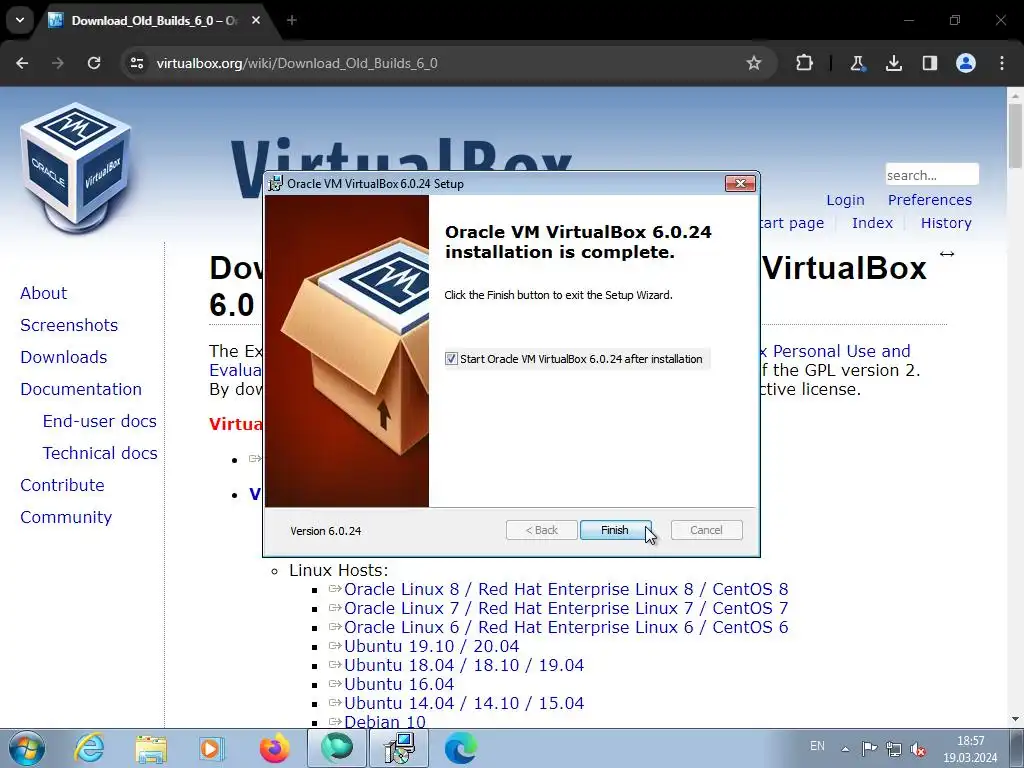The width and height of the screenshot is (1024, 768).
Task: Open the History link
Action: [946, 223]
